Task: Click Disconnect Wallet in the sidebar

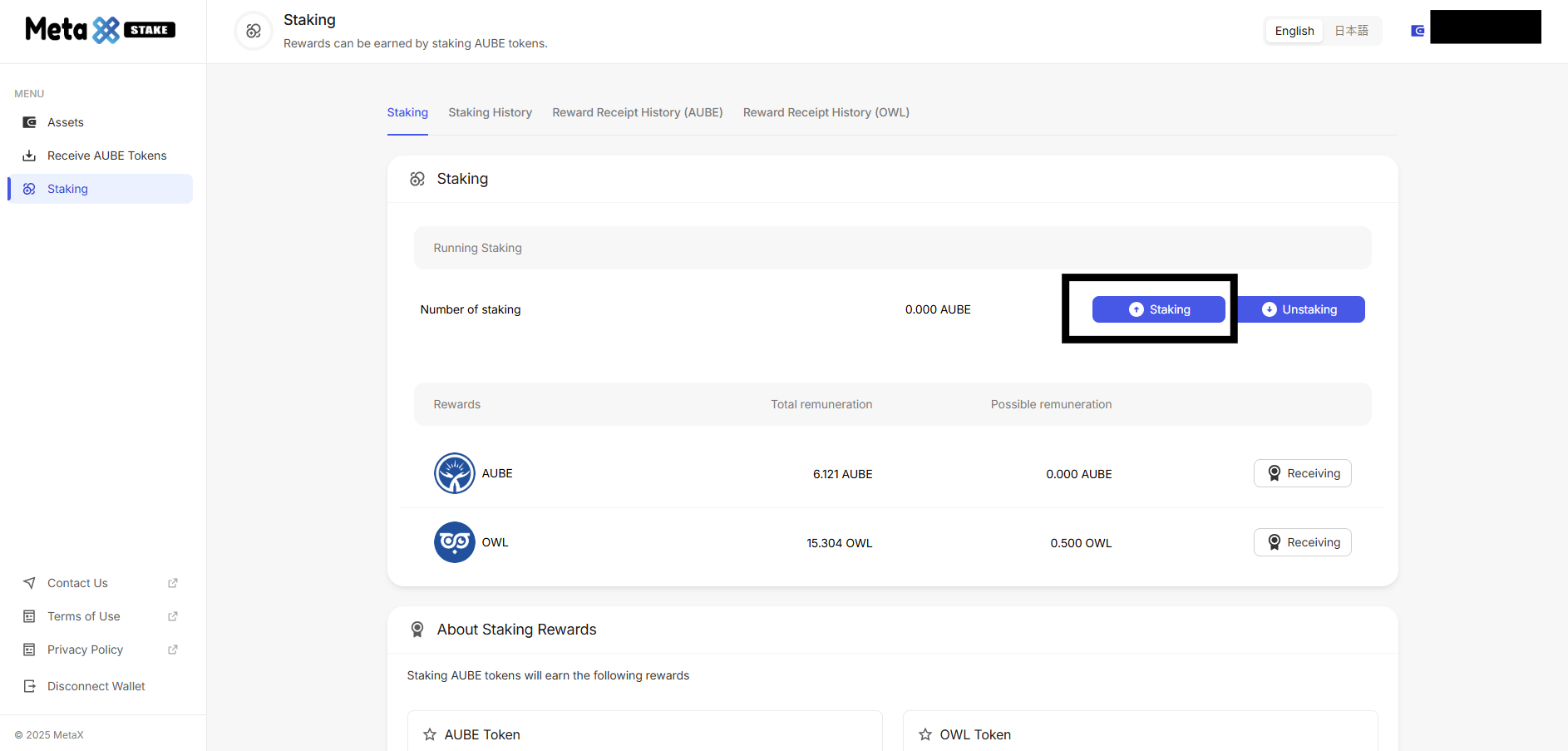Action: pyautogui.click(x=96, y=686)
